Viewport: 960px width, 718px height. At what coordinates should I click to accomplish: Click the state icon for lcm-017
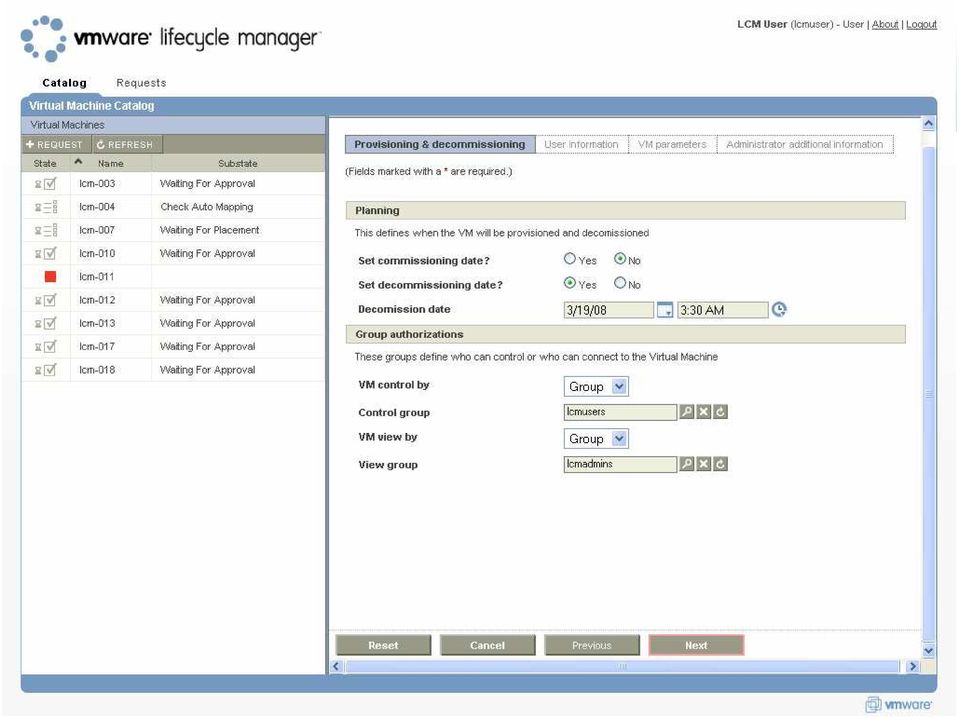click(x=46, y=346)
